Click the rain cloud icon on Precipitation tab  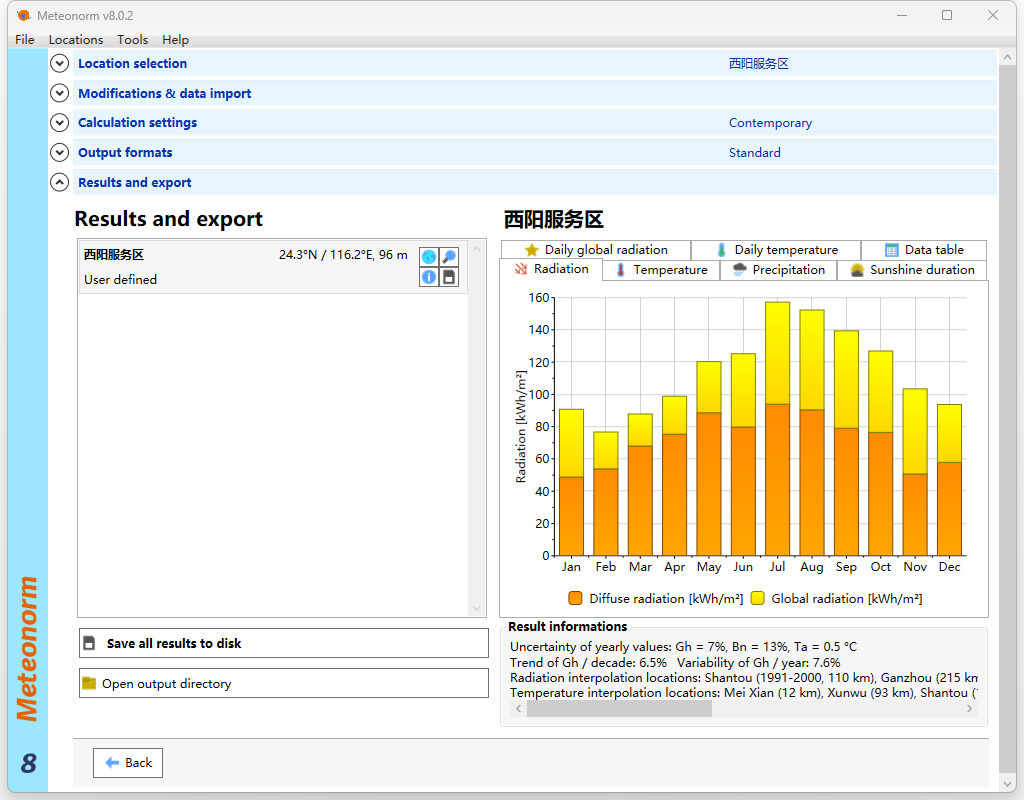(x=739, y=270)
